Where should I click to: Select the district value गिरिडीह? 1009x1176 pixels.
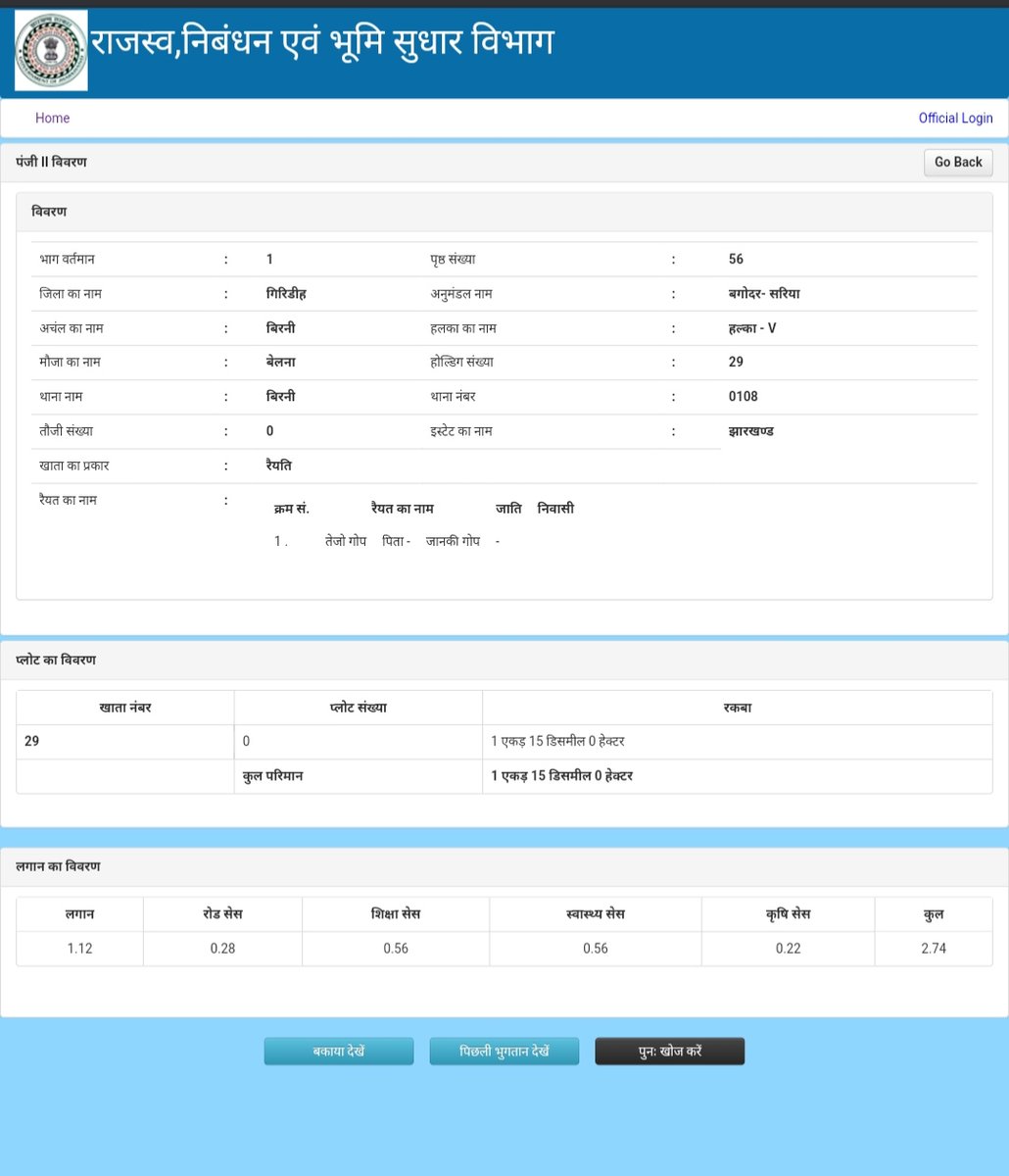coord(286,294)
